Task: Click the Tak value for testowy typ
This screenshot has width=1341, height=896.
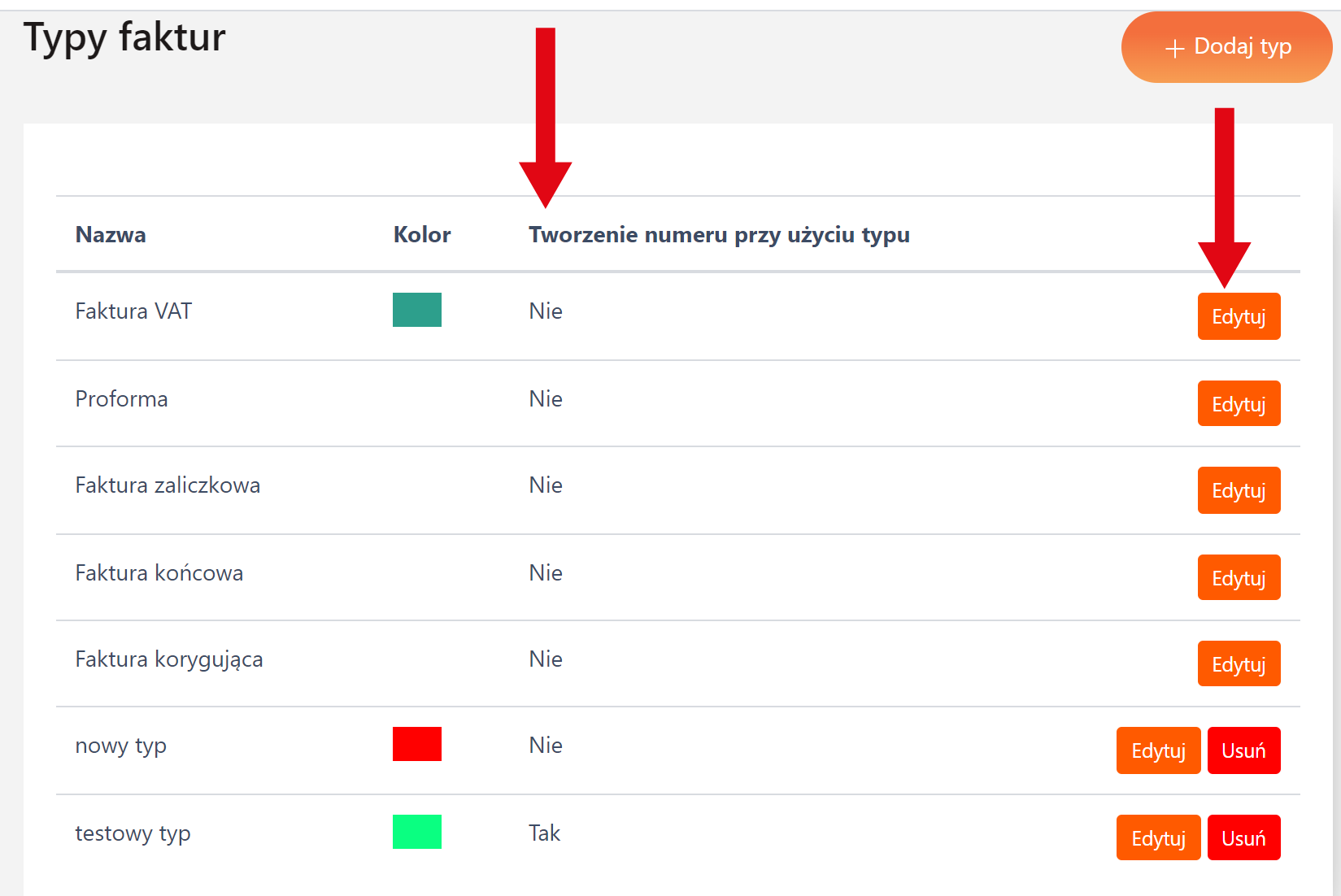Action: point(545,833)
